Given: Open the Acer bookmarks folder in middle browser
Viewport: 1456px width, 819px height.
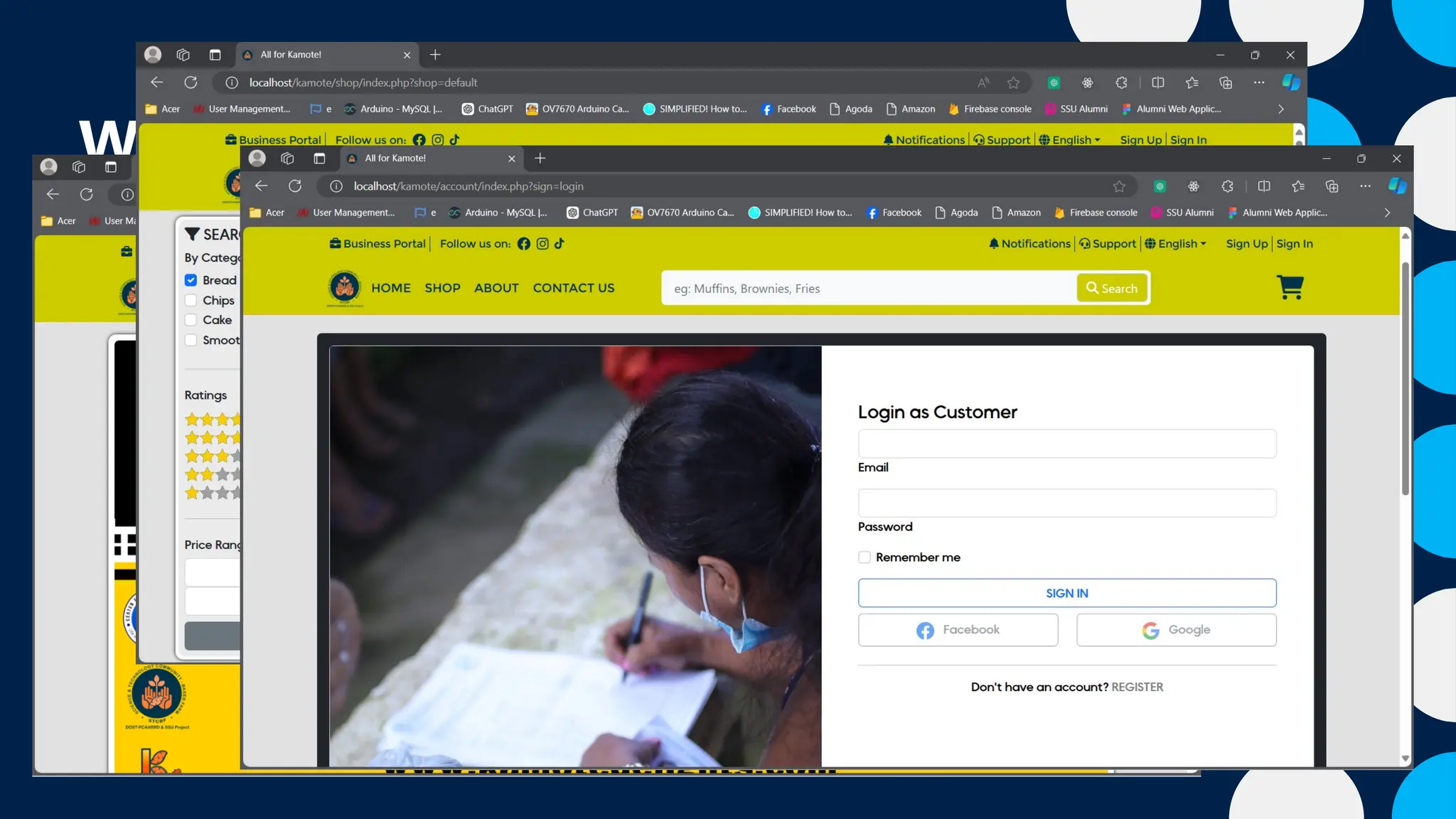Looking at the screenshot, I should tap(162, 109).
